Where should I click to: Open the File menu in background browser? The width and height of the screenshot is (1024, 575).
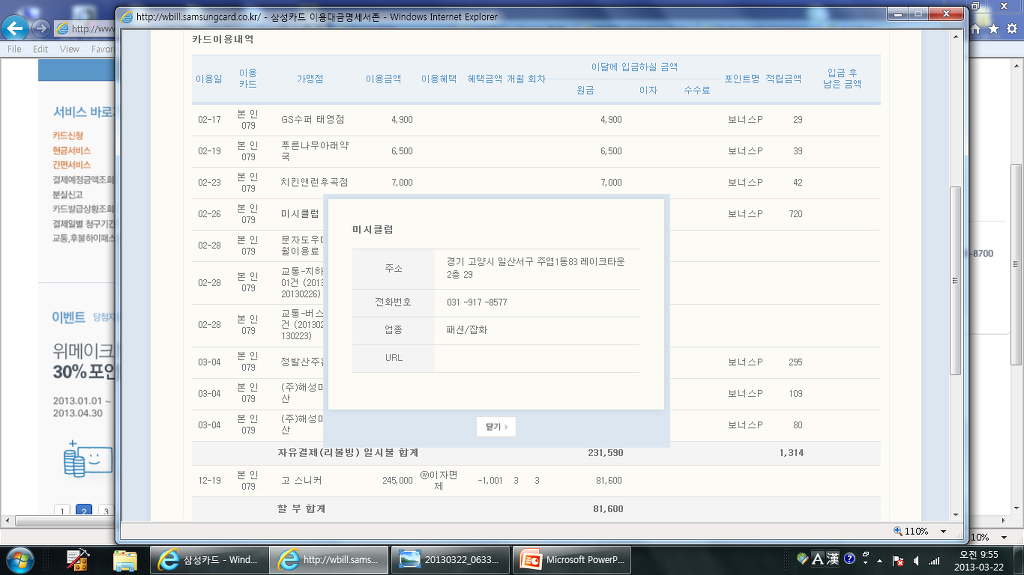click(14, 49)
